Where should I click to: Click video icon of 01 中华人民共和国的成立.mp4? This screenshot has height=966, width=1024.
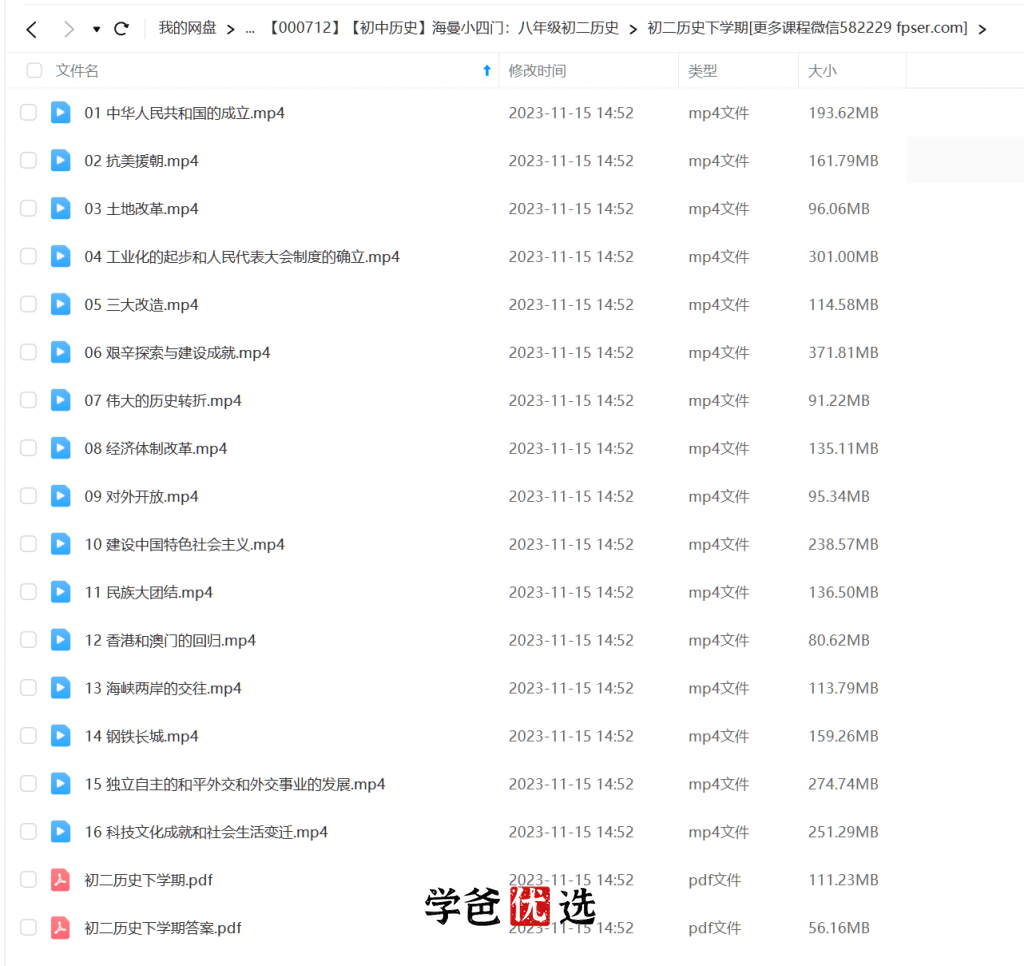(61, 112)
